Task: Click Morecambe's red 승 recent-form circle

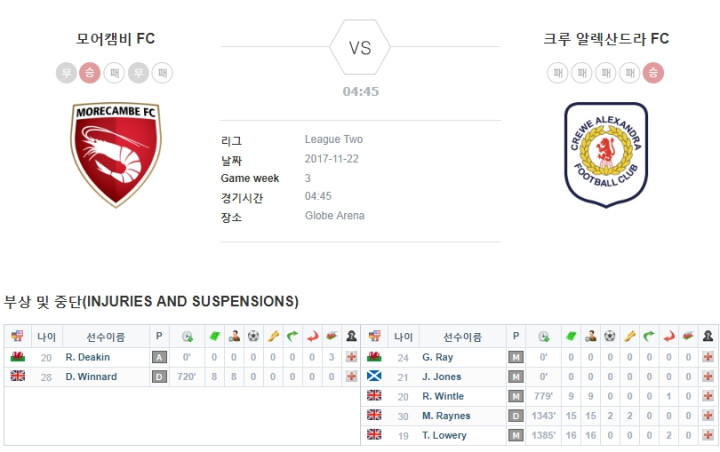Action: pos(90,73)
